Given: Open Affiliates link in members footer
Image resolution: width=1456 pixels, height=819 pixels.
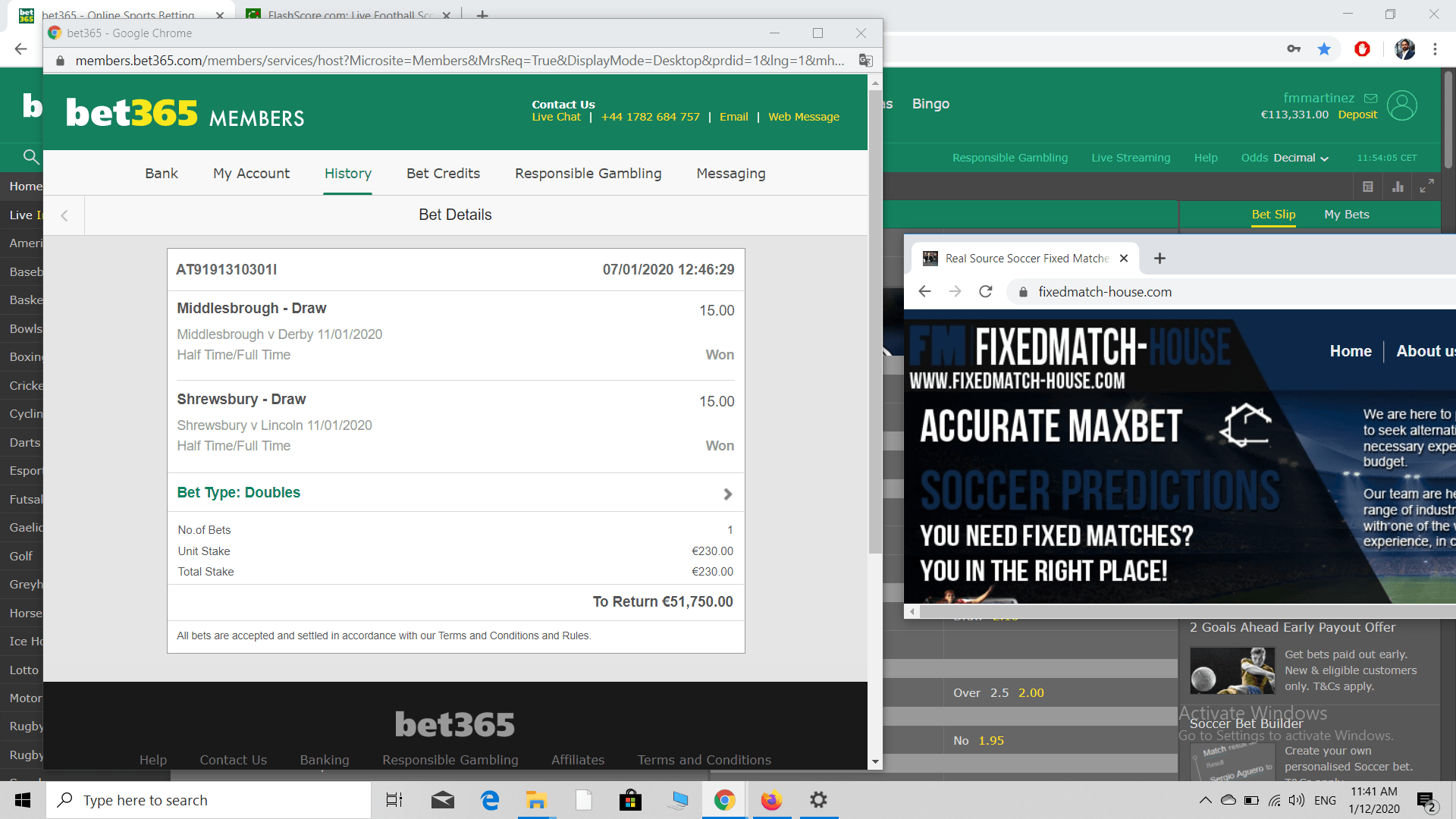Looking at the screenshot, I should [x=578, y=760].
